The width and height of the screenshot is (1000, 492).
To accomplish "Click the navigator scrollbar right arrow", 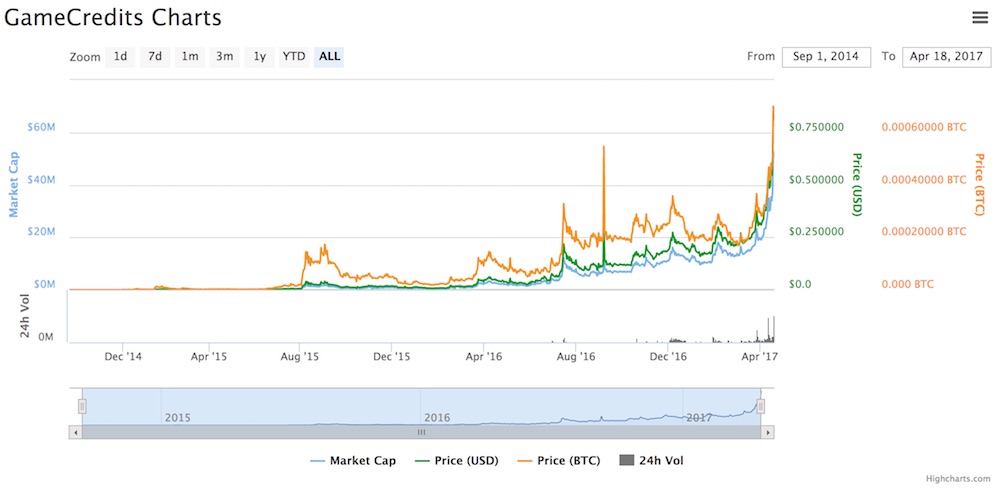I will tap(768, 432).
